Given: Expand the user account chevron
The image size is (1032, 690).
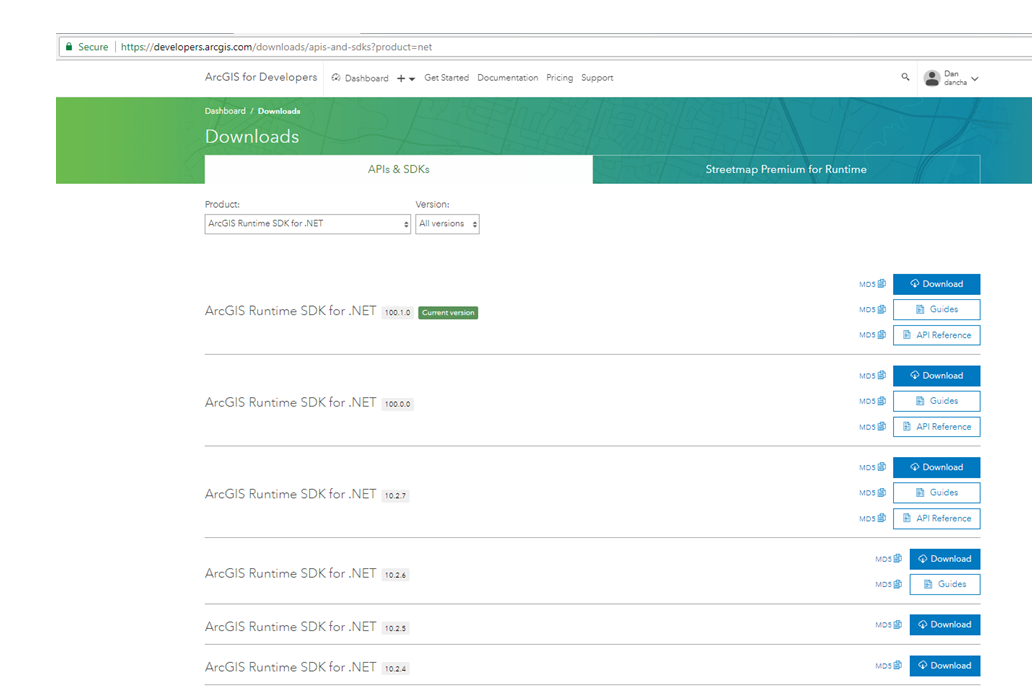Looking at the screenshot, I should pos(975,78).
